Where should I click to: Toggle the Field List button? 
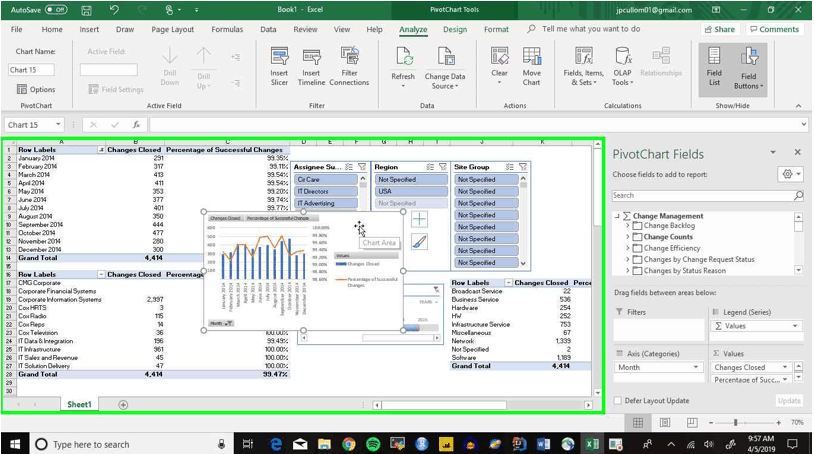pyautogui.click(x=714, y=66)
